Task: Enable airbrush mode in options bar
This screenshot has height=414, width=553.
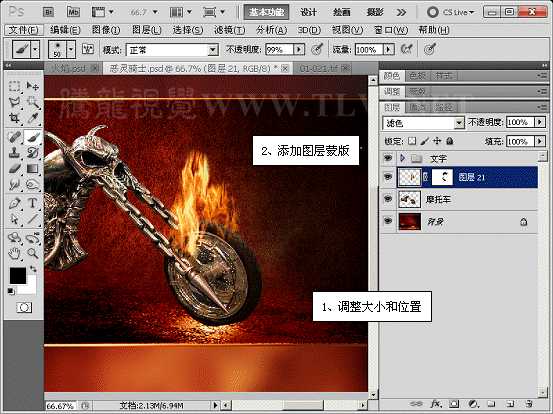Action: tap(407, 49)
